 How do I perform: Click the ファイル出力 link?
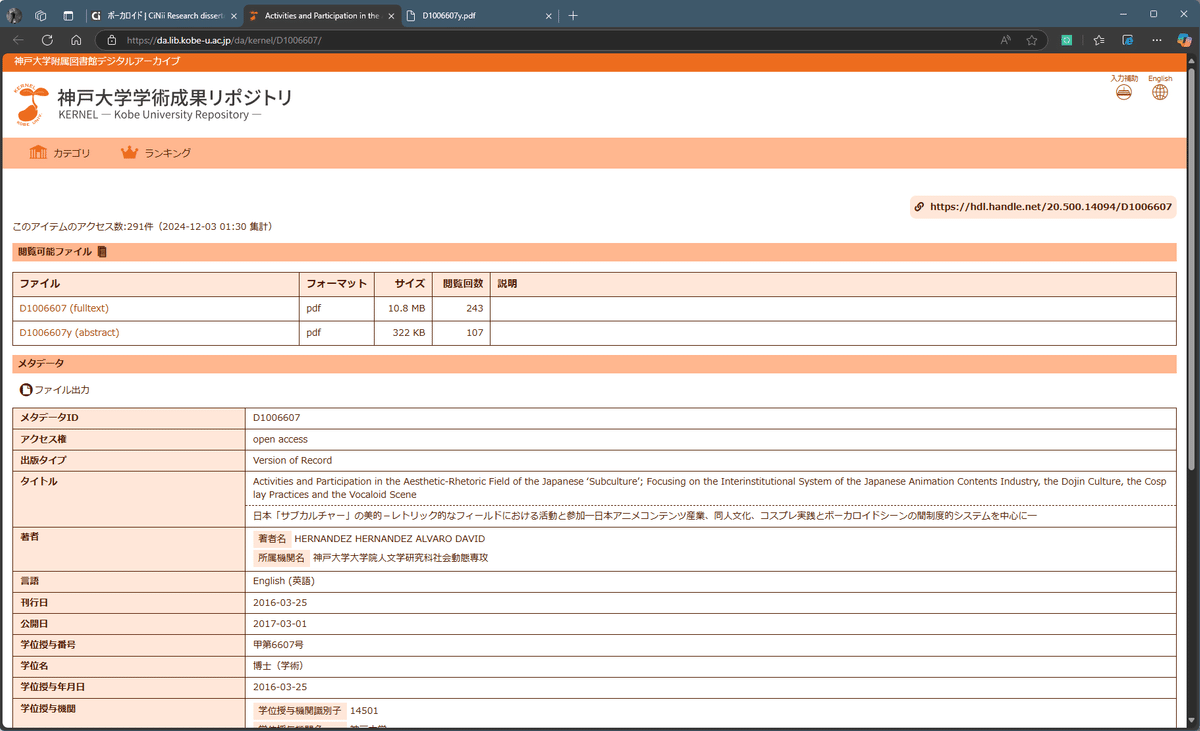pos(62,390)
